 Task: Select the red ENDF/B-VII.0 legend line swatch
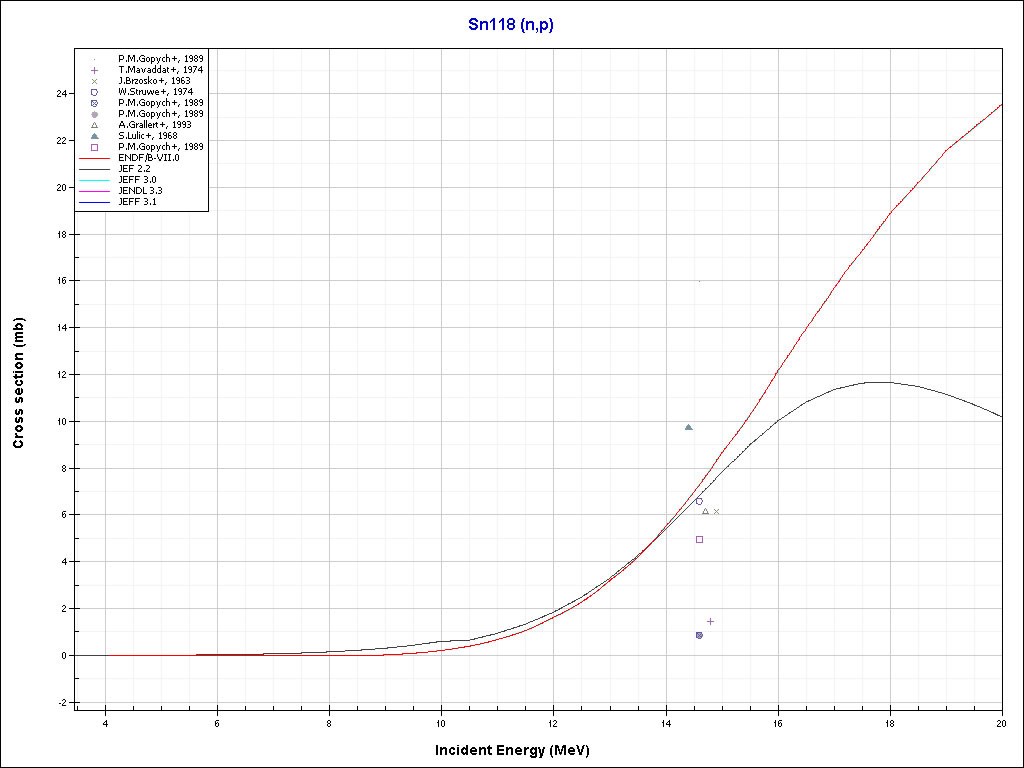point(94,158)
